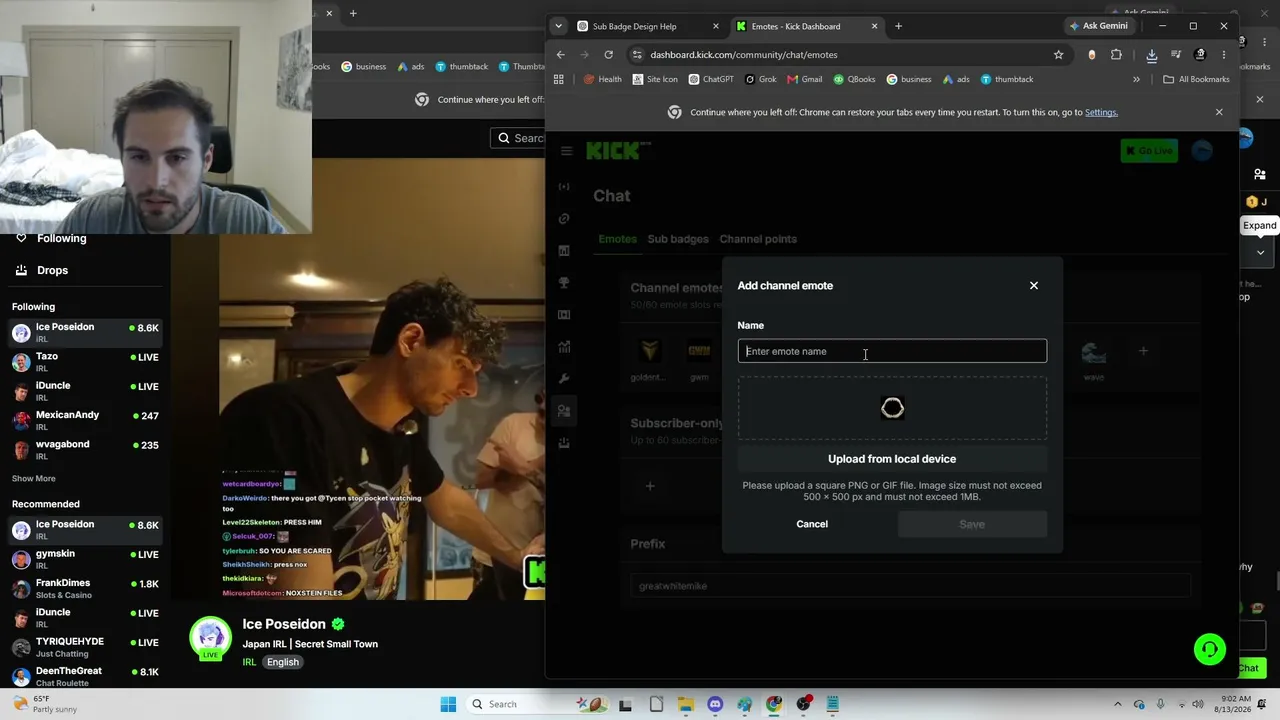Open the Windows Start menu
The height and width of the screenshot is (720, 1280).
[x=448, y=704]
